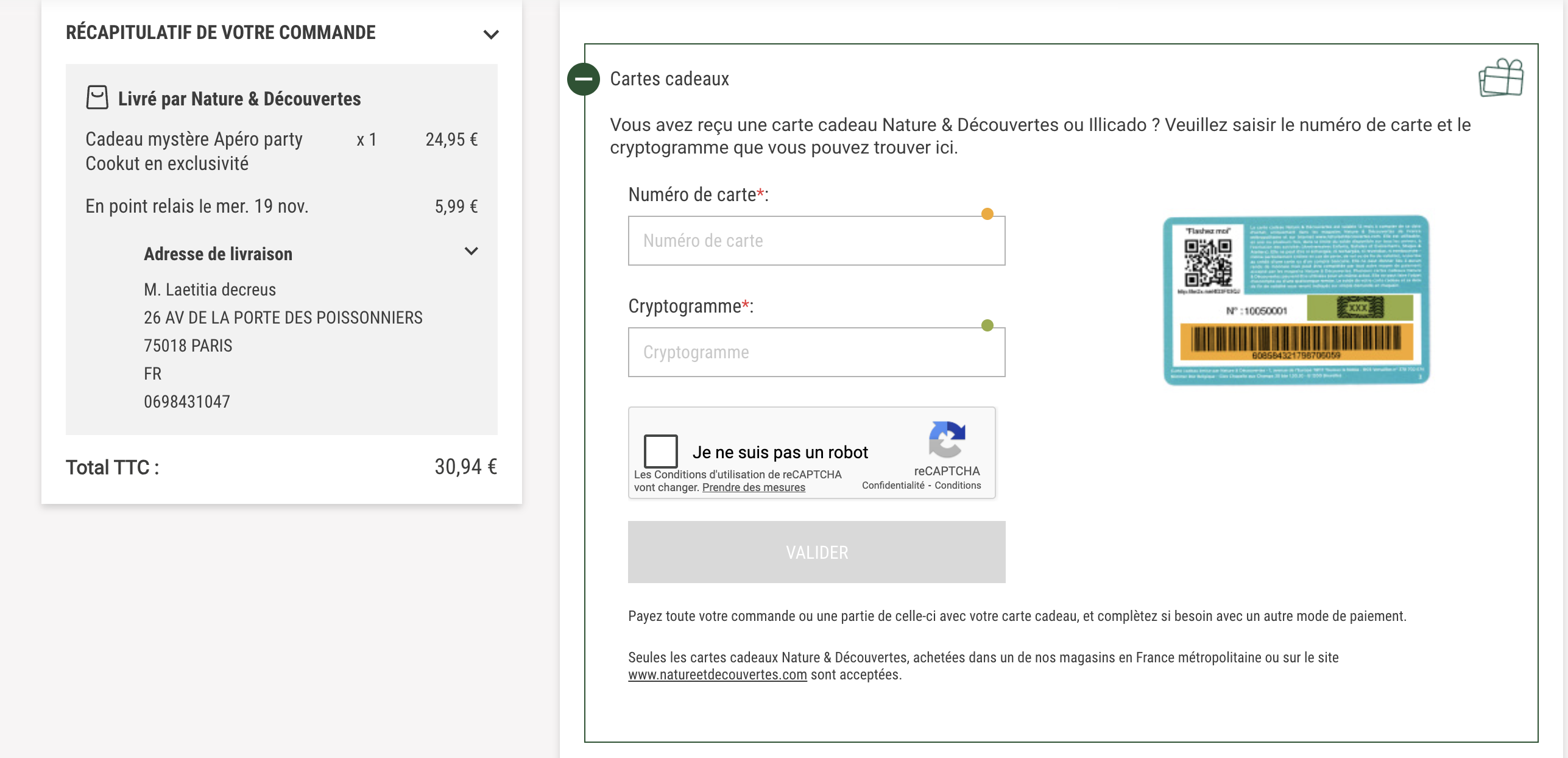This screenshot has width=1568, height=758.
Task: Click the phone number 0698431047
Action: 187,402
